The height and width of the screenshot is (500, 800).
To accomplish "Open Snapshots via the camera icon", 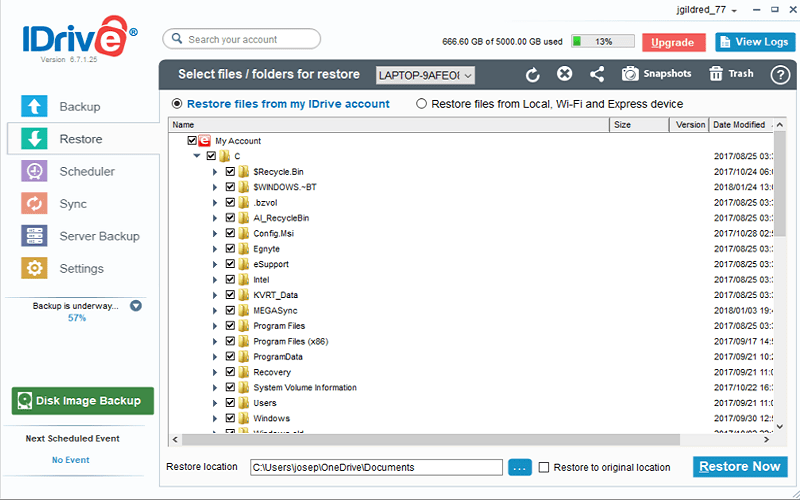I will [x=630, y=74].
